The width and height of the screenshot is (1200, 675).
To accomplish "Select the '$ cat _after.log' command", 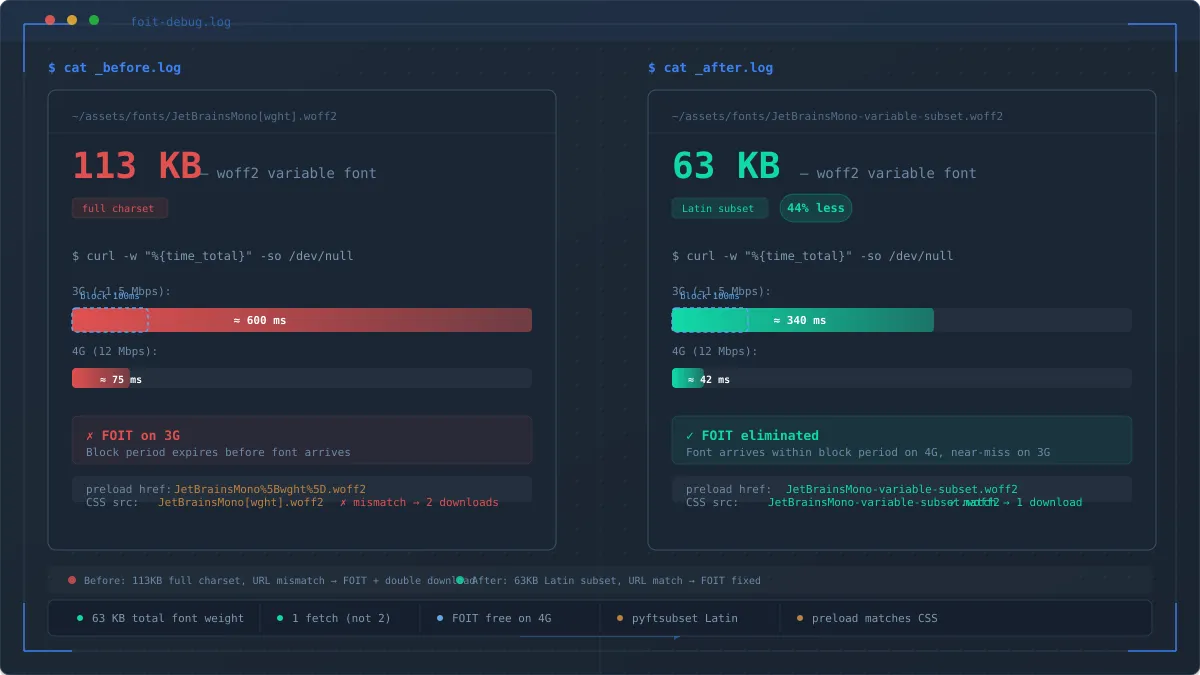I will (x=710, y=68).
